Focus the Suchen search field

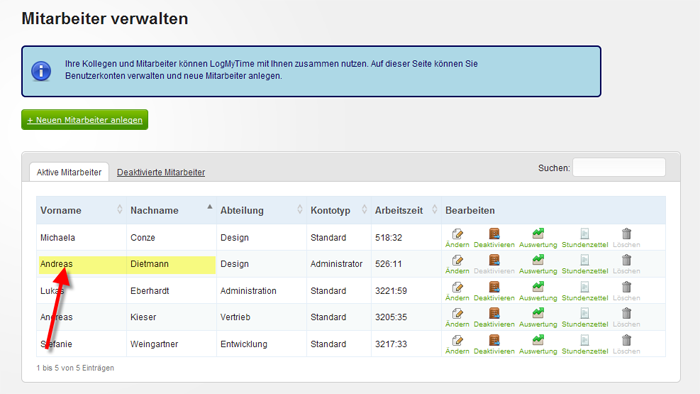click(619, 167)
